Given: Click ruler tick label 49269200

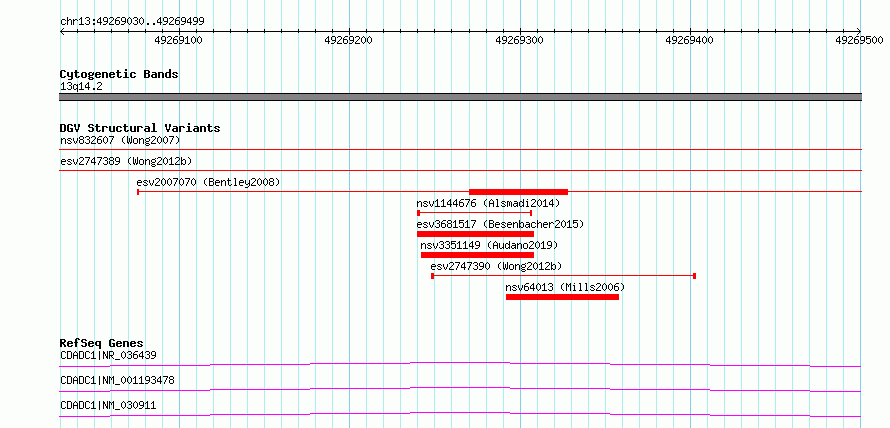Looking at the screenshot, I should click(349, 40).
